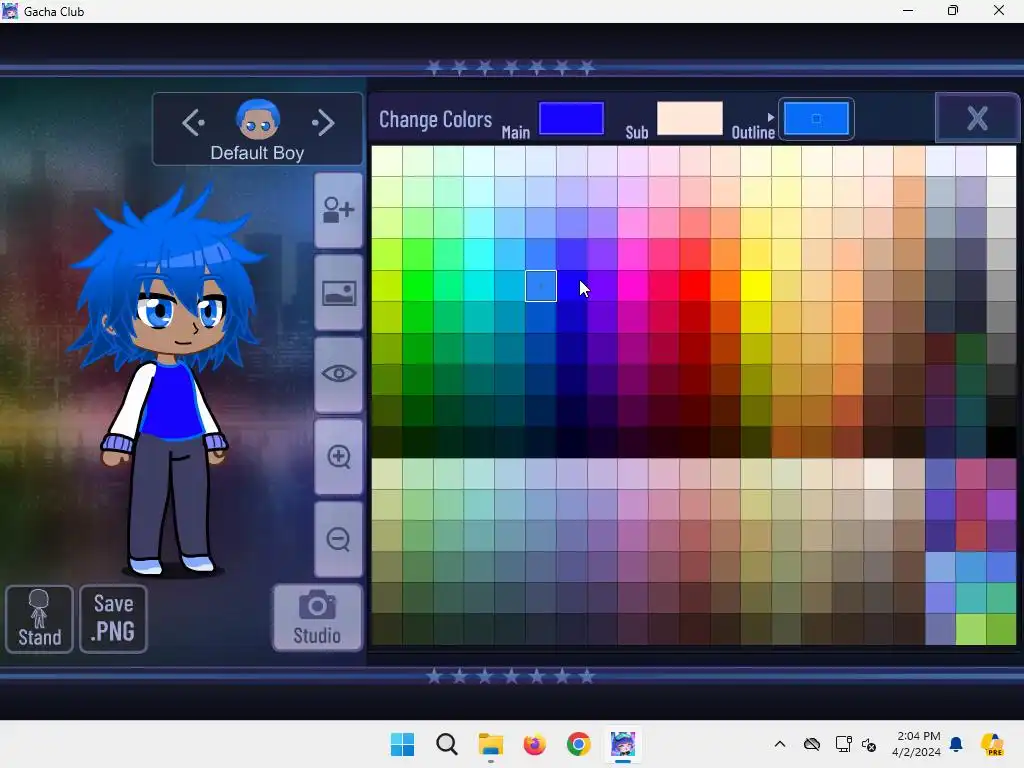Expand the system tray hidden icons chevron

pos(780,744)
